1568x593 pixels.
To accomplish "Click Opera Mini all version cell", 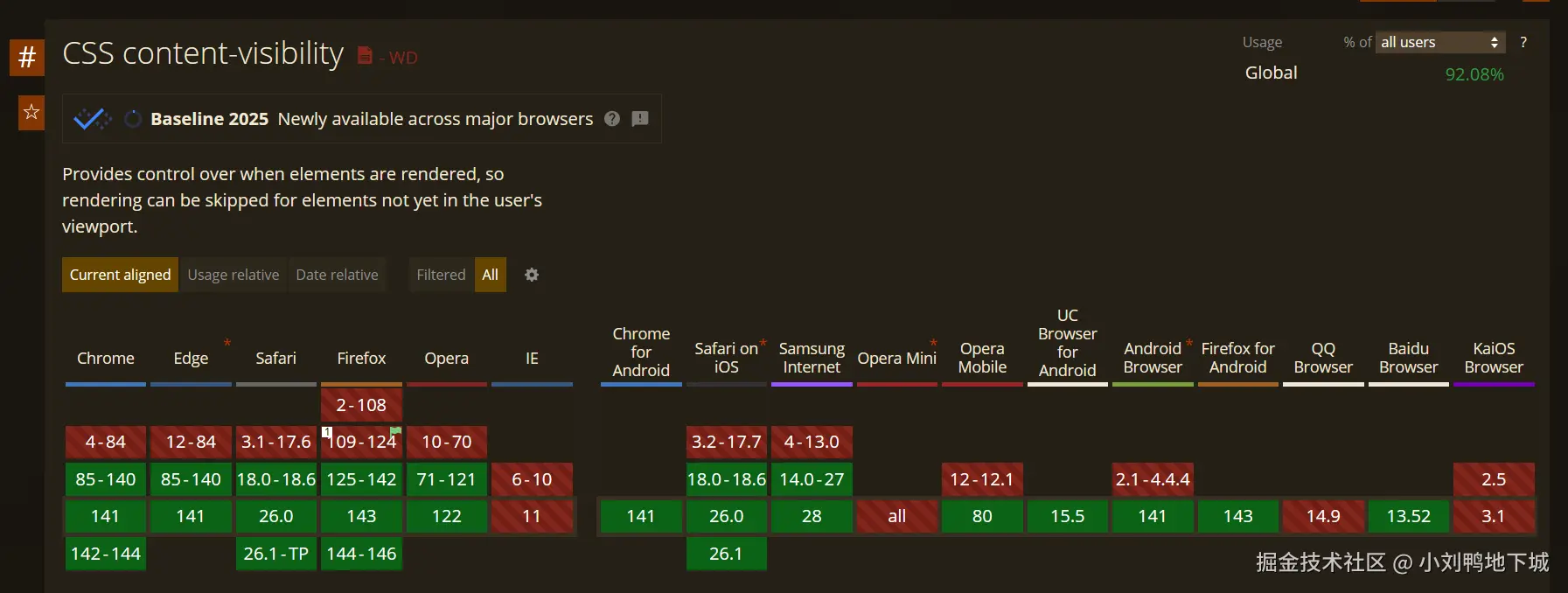I will [x=897, y=516].
